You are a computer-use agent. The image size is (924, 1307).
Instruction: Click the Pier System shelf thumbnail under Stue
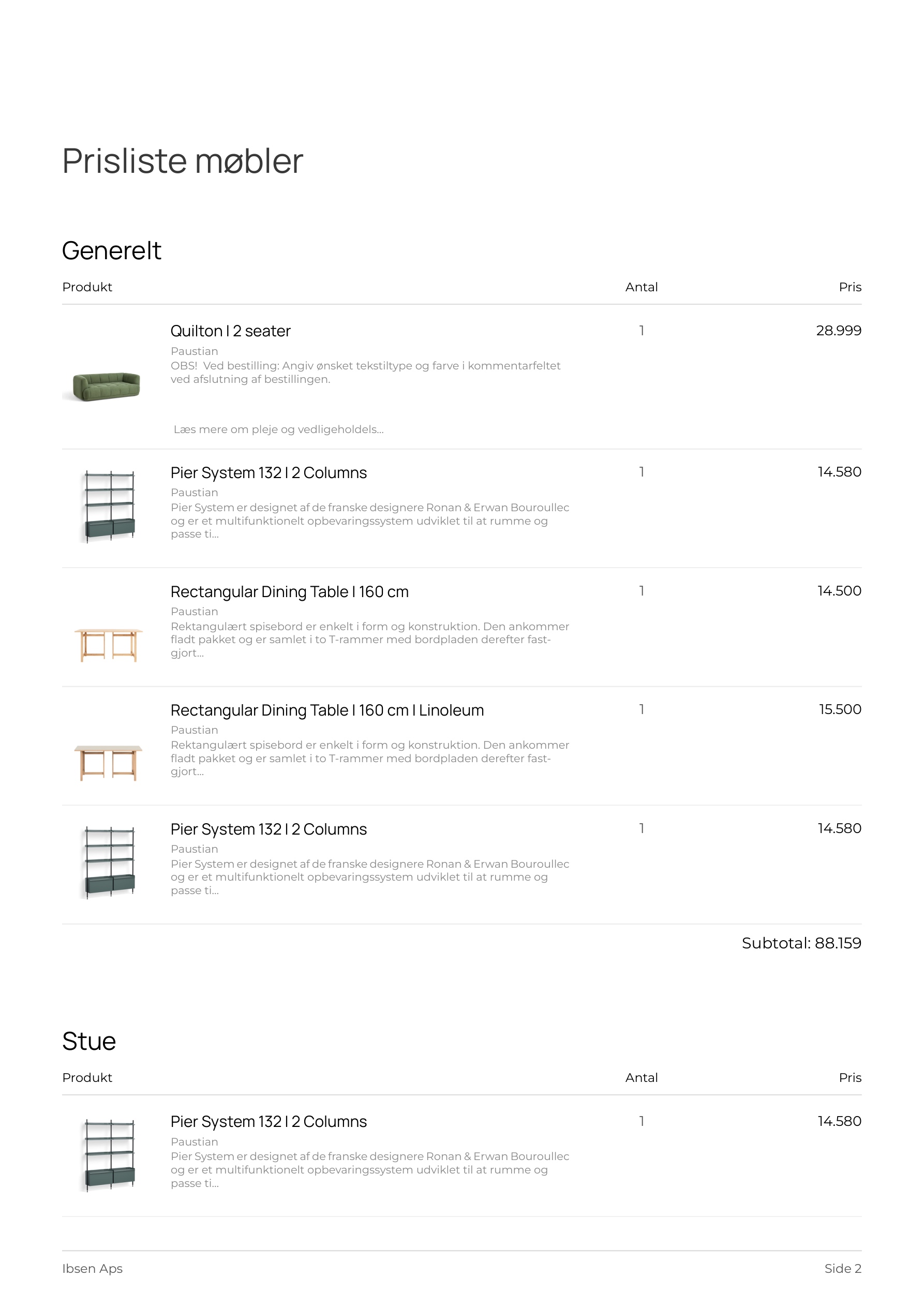(109, 1155)
